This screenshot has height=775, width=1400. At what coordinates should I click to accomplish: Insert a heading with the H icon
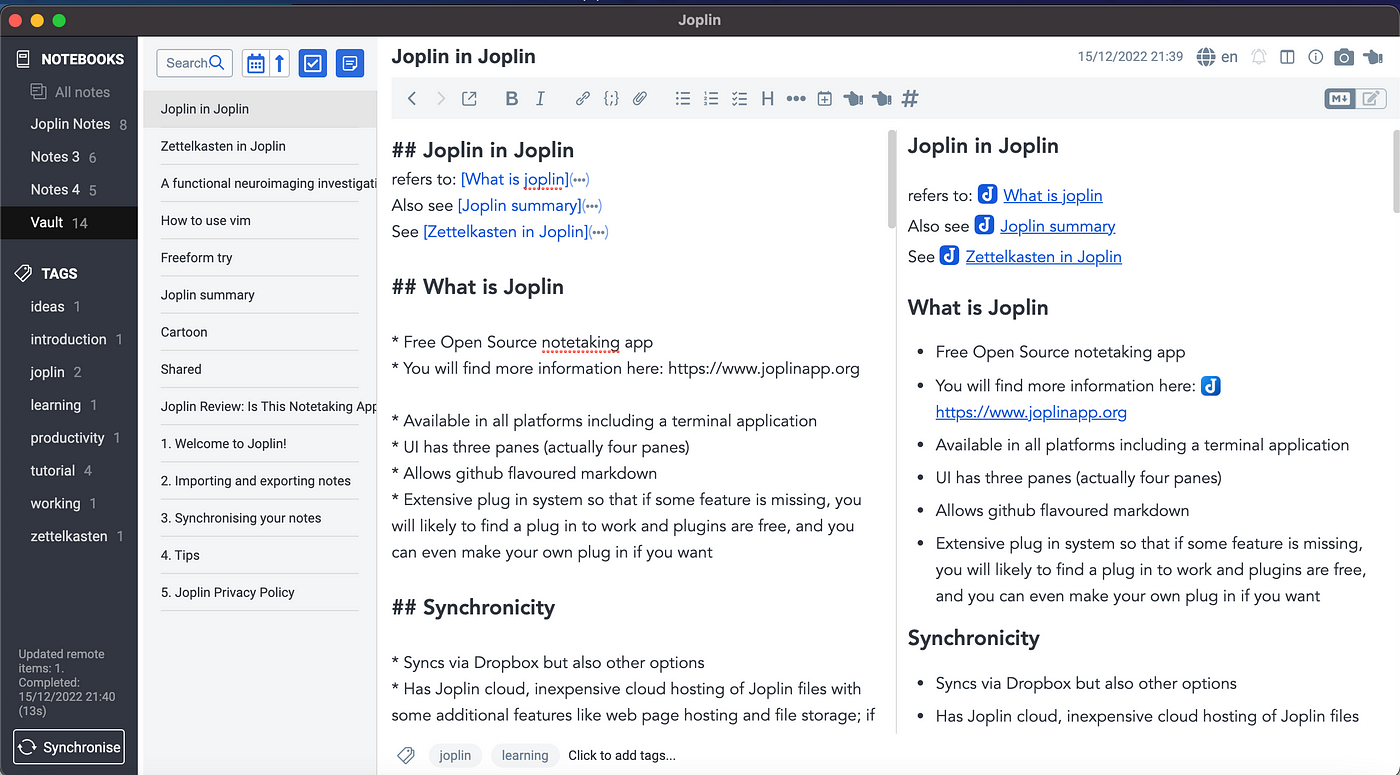pos(768,98)
